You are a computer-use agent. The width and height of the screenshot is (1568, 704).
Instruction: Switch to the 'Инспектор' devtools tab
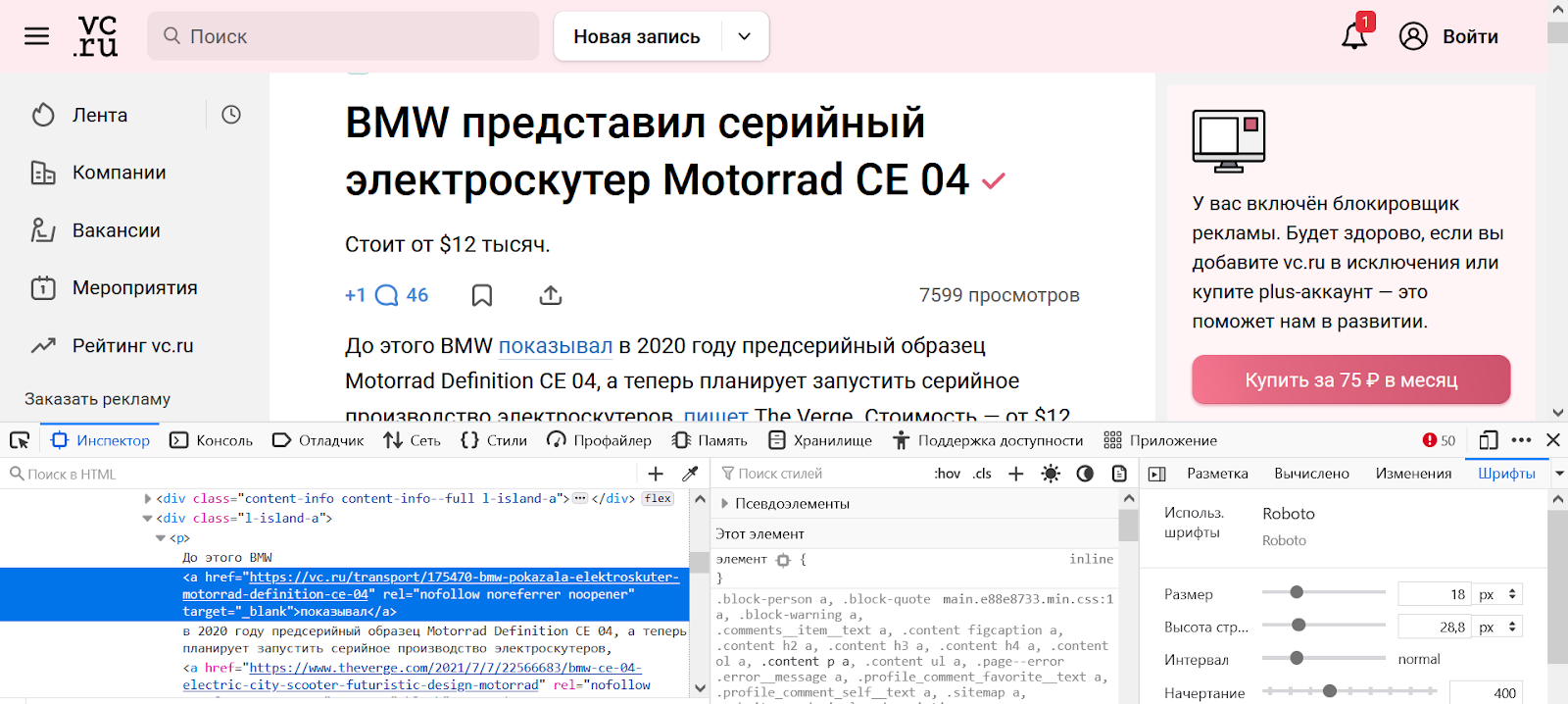coord(101,440)
